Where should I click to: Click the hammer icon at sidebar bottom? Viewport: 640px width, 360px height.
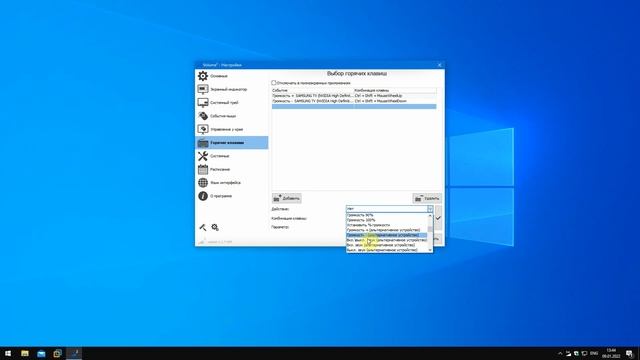[202, 227]
